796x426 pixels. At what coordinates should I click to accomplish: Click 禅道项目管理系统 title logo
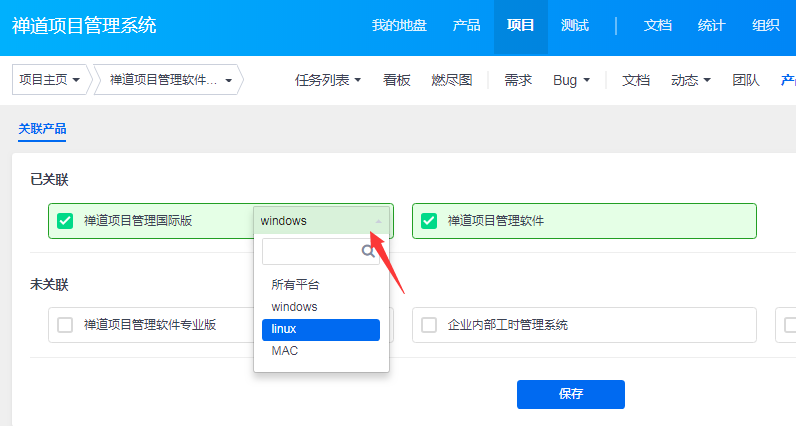coord(84,25)
